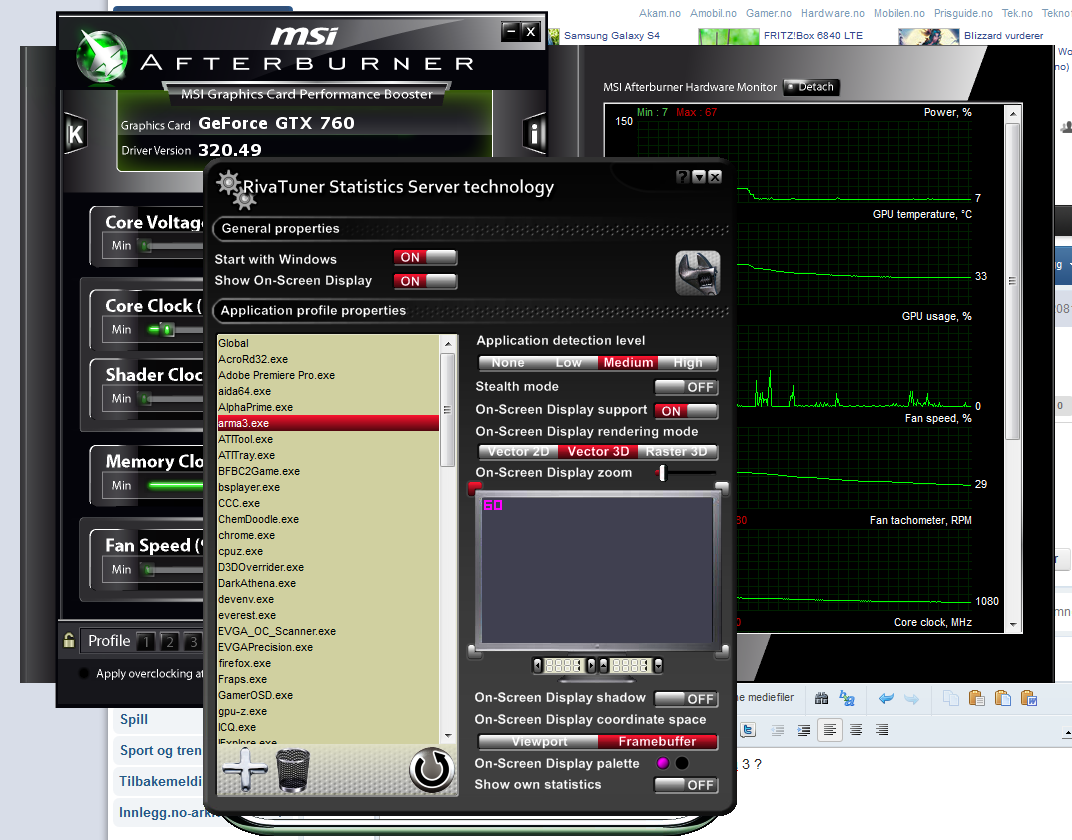Click the On-Screen Display zoom slider handle
1072x840 pixels.
tap(662, 473)
